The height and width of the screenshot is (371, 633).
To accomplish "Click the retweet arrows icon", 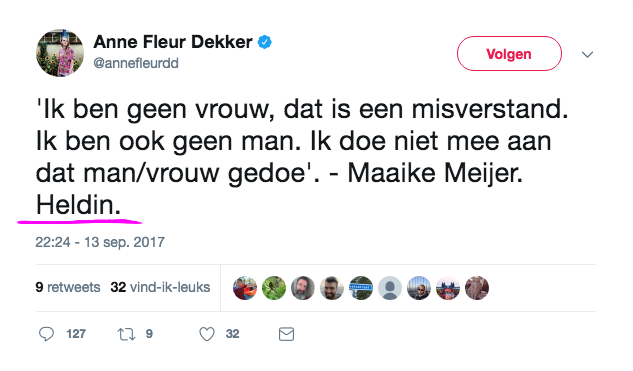I will click(126, 334).
